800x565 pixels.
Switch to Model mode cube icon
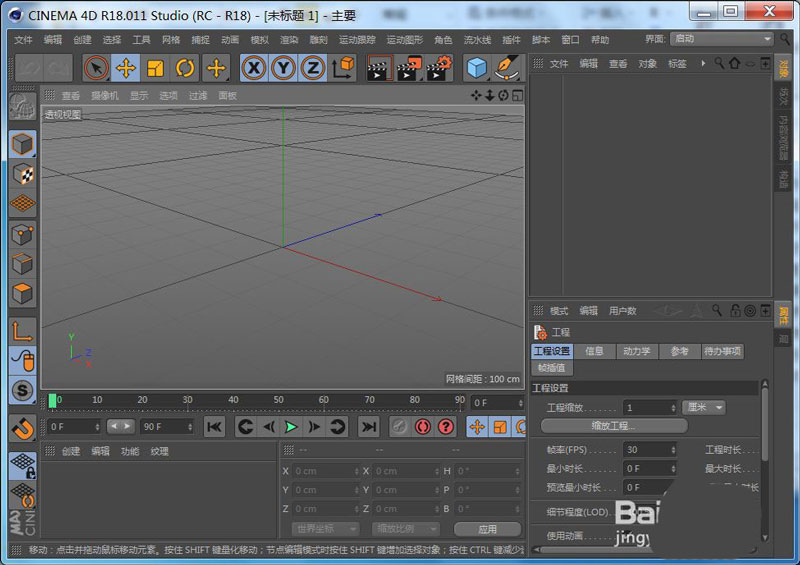pyautogui.click(x=22, y=144)
